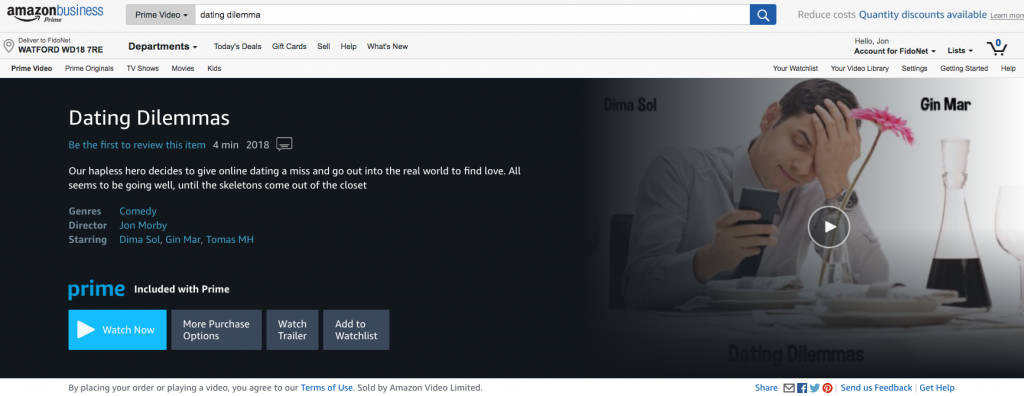This screenshot has width=1024, height=396.
Task: Click Learn more link in the top banner
Action: pos(1006,15)
